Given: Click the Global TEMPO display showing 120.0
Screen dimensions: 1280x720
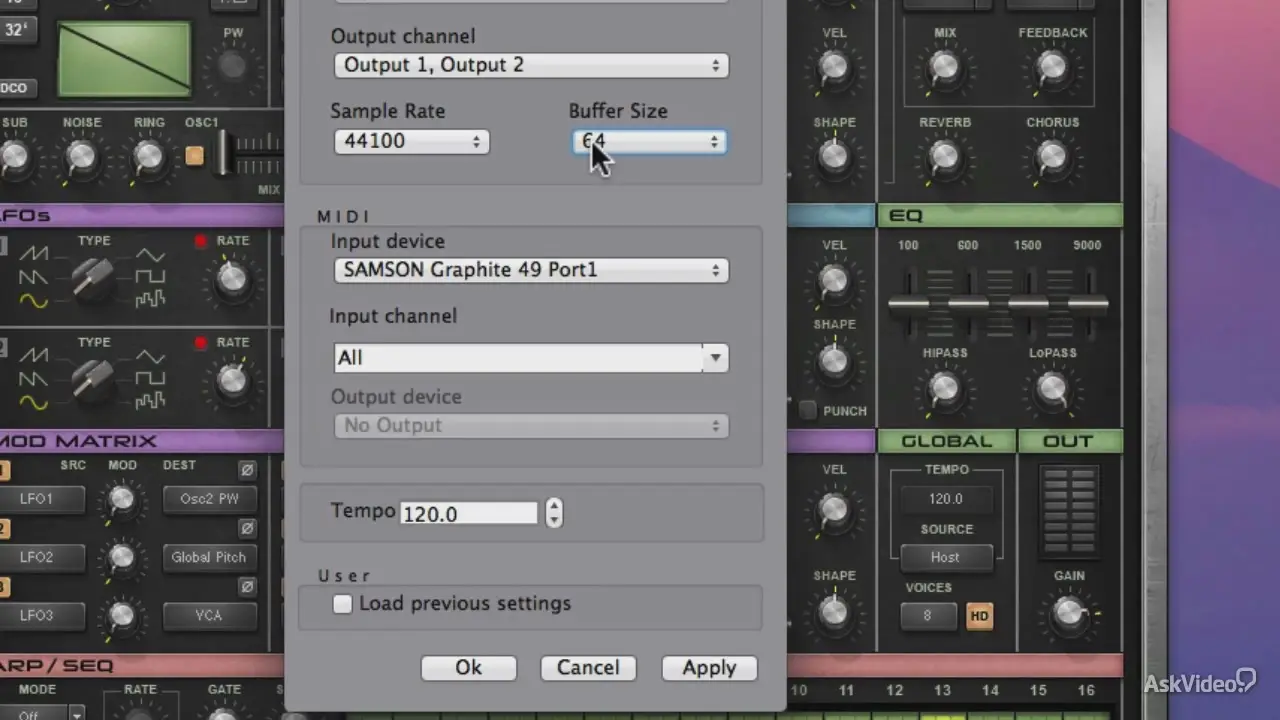Looking at the screenshot, I should click(946, 498).
